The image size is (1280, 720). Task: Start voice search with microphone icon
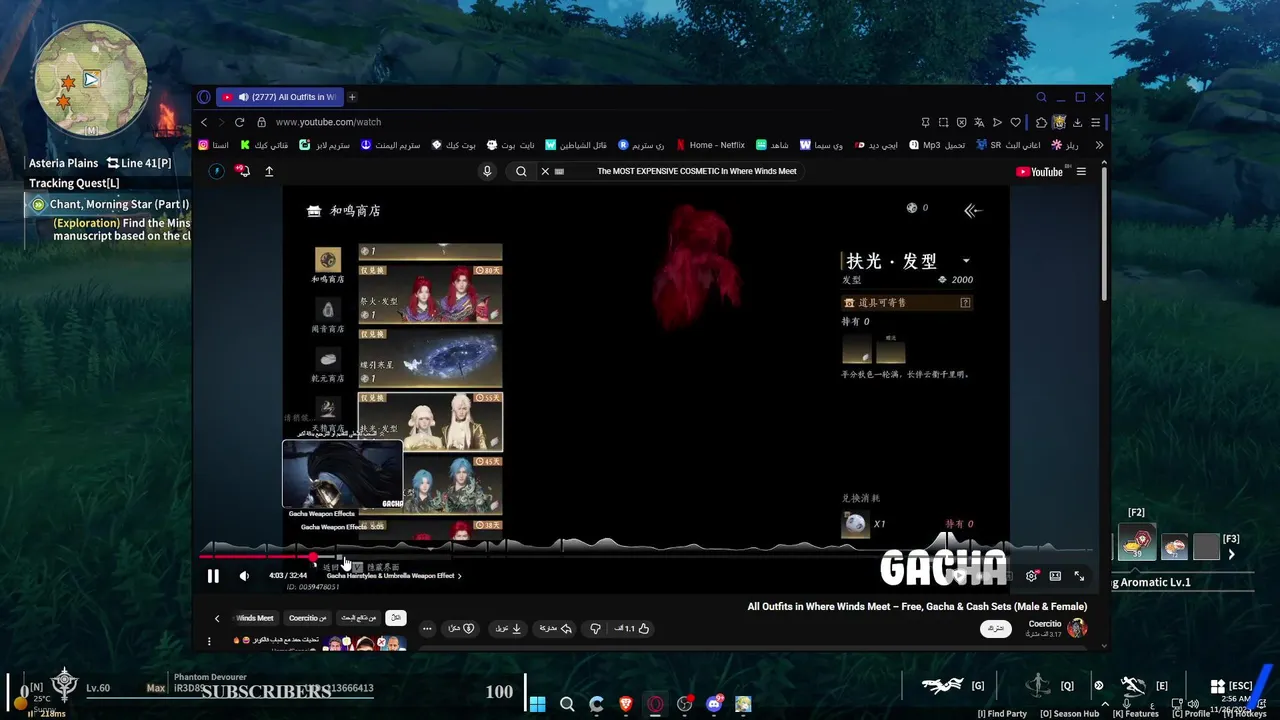click(487, 171)
